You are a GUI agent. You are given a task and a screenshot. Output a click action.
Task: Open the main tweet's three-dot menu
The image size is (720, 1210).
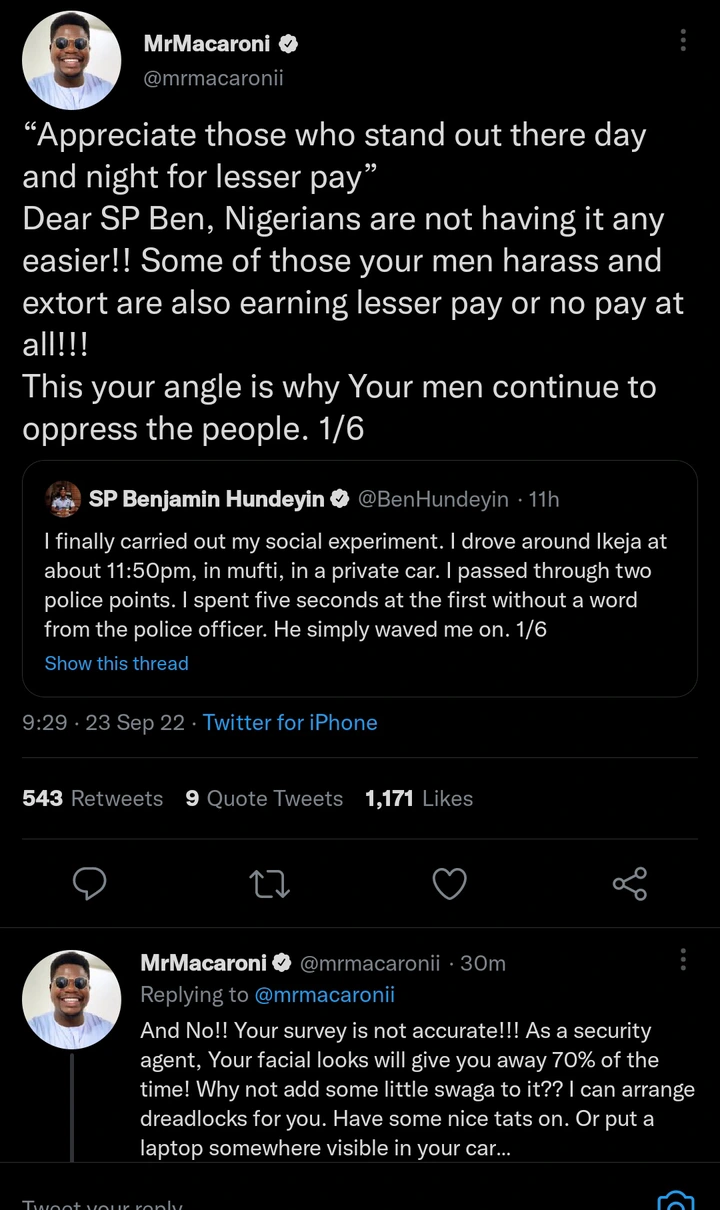click(683, 40)
